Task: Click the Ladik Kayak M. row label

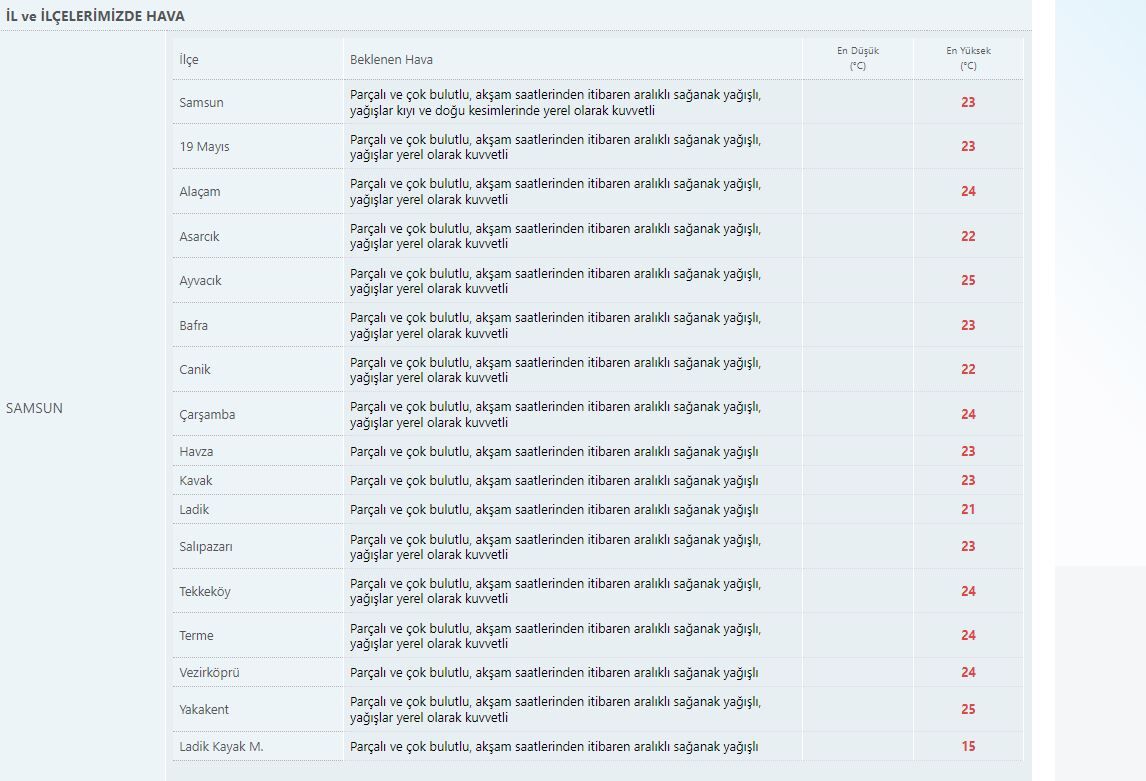Action: (x=221, y=747)
